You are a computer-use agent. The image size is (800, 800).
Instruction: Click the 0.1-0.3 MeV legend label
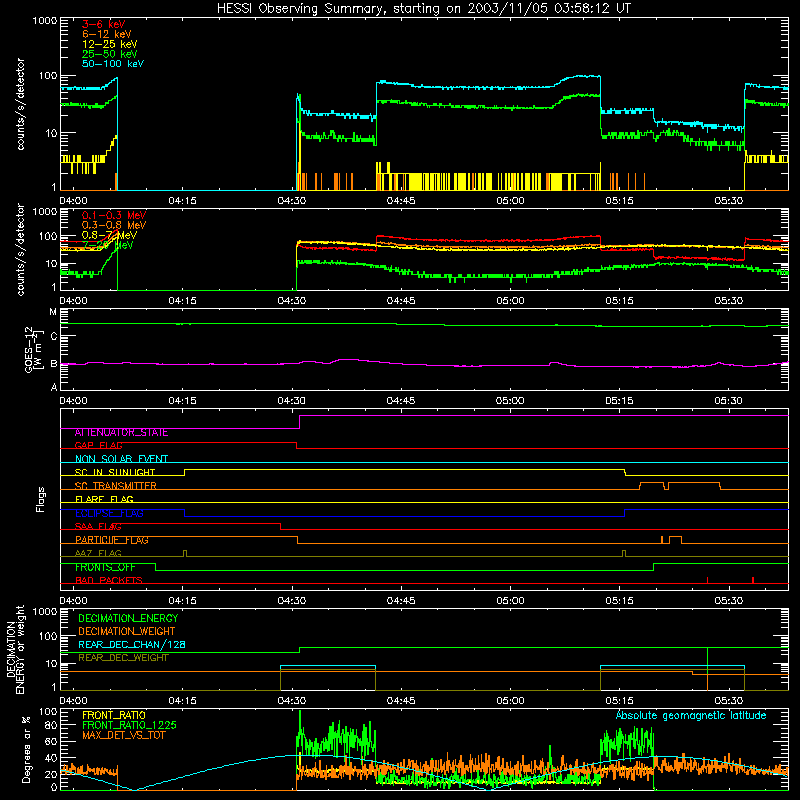click(x=114, y=215)
